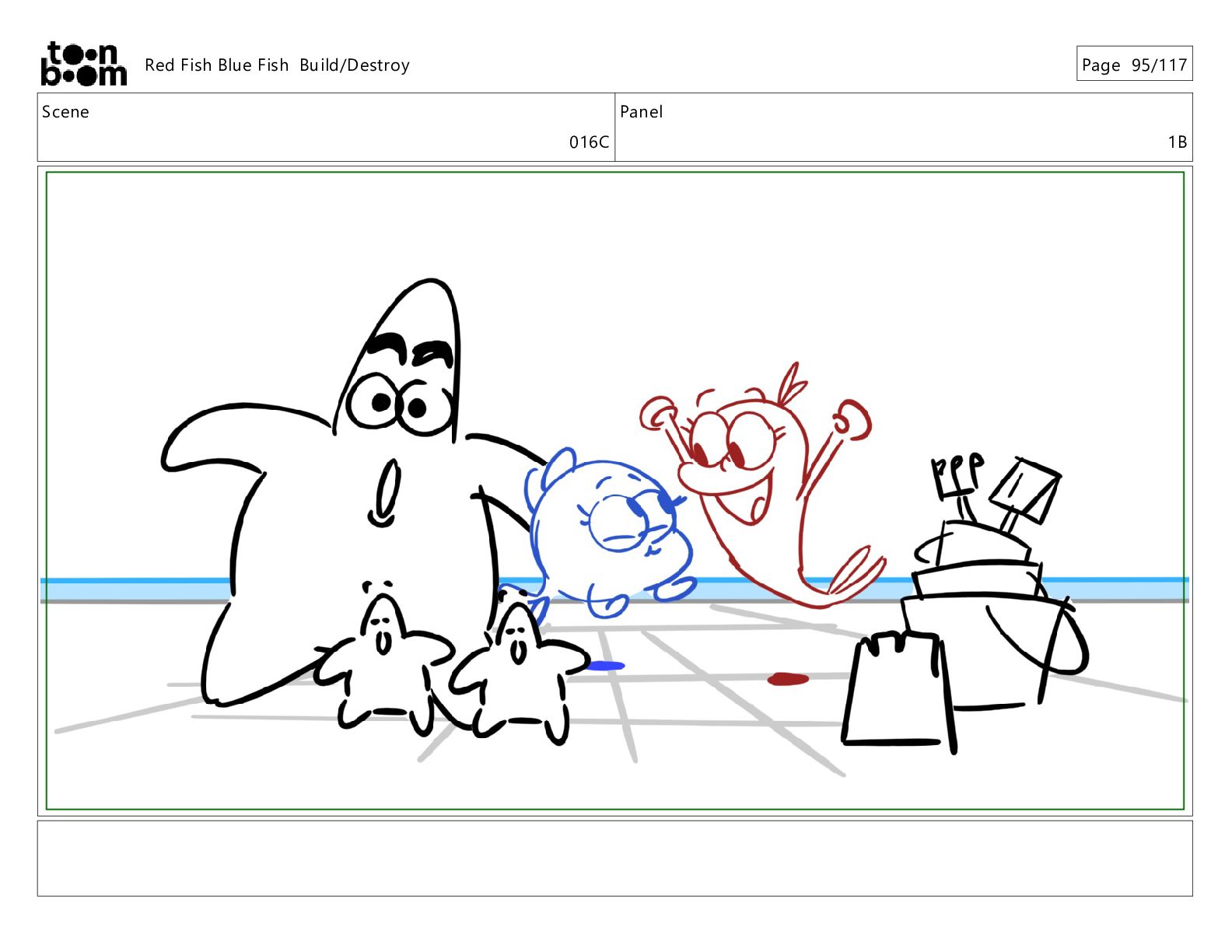Select the scene number '016C'
Image resolution: width=1232 pixels, height=952 pixels.
click(589, 142)
